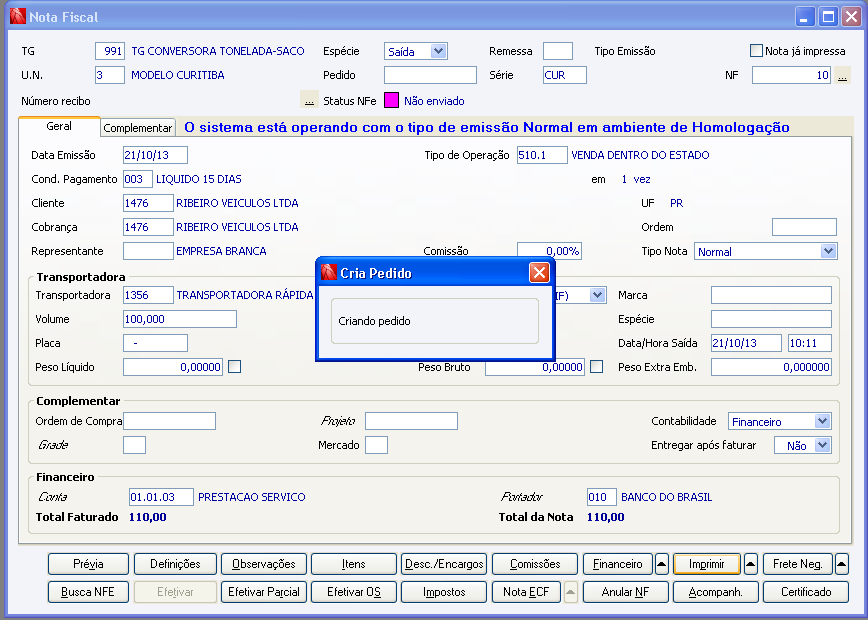Image resolution: width=868 pixels, height=620 pixels.
Task: Close the Cria Pedido dialog
Action: [x=539, y=272]
